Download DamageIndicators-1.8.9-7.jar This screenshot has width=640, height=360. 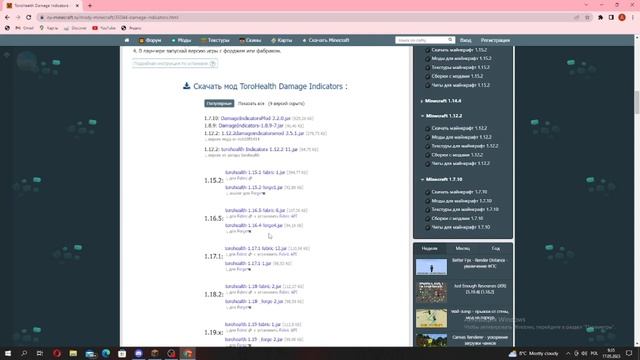251,126
